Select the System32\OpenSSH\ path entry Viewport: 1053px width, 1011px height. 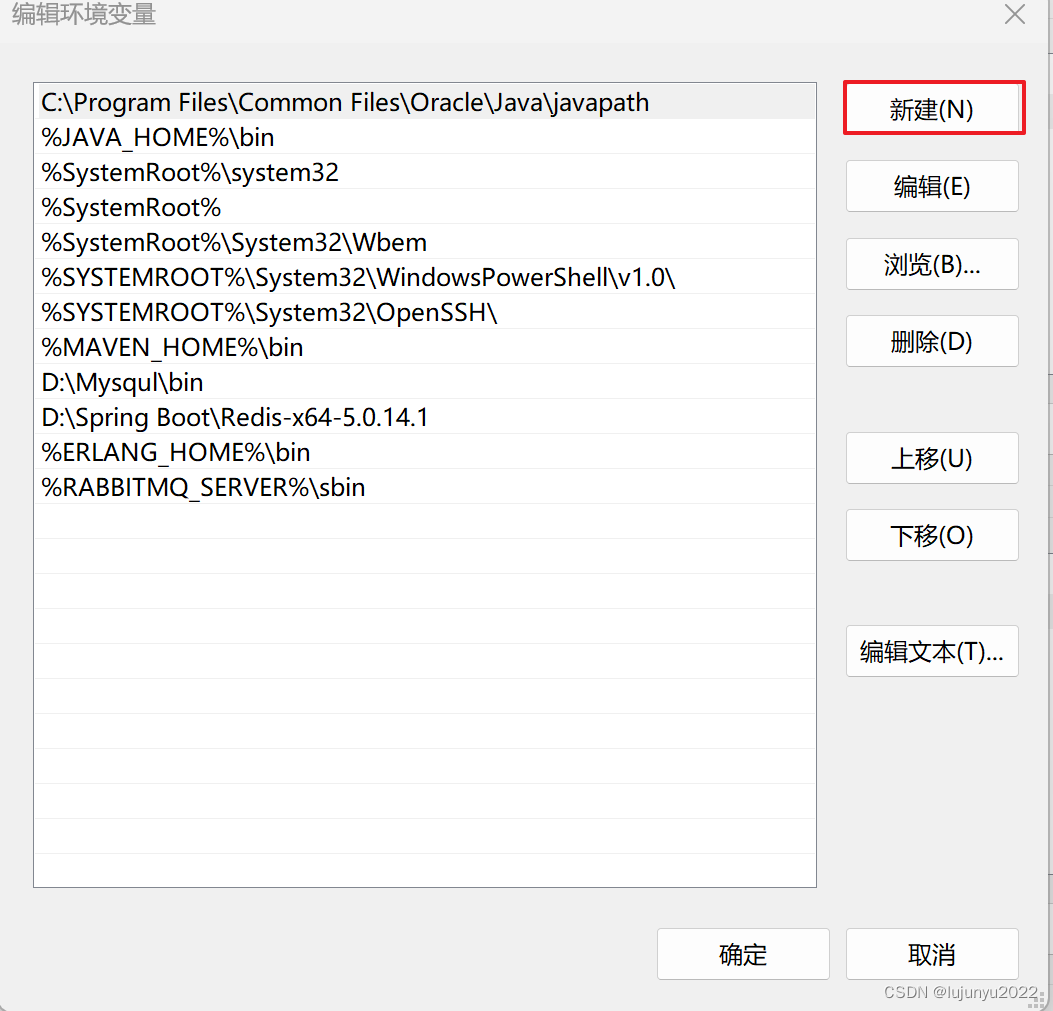pyautogui.click(x=425, y=312)
